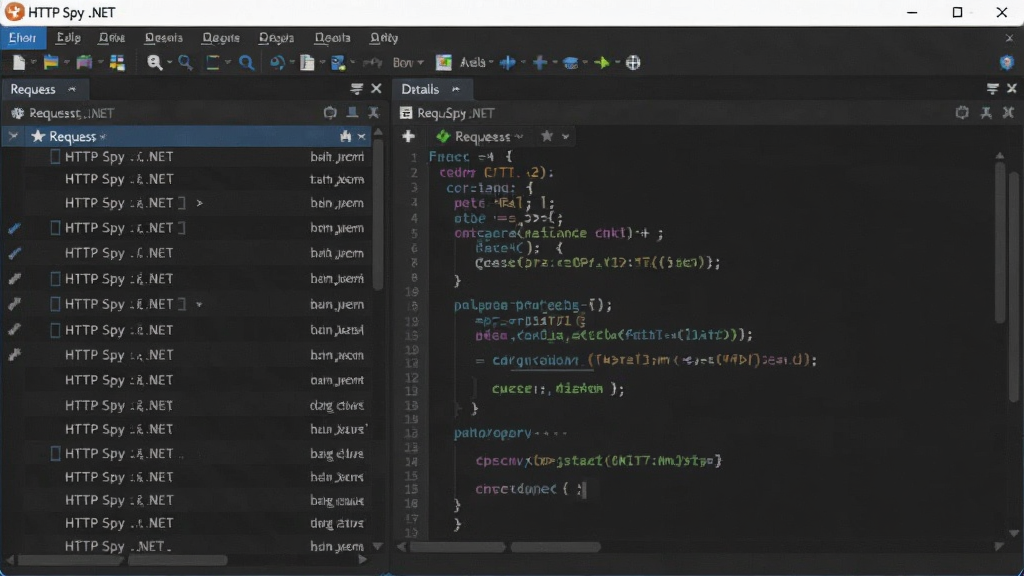Open the last menu bar item 'Ddity'
1024x576 pixels.
tap(383, 38)
